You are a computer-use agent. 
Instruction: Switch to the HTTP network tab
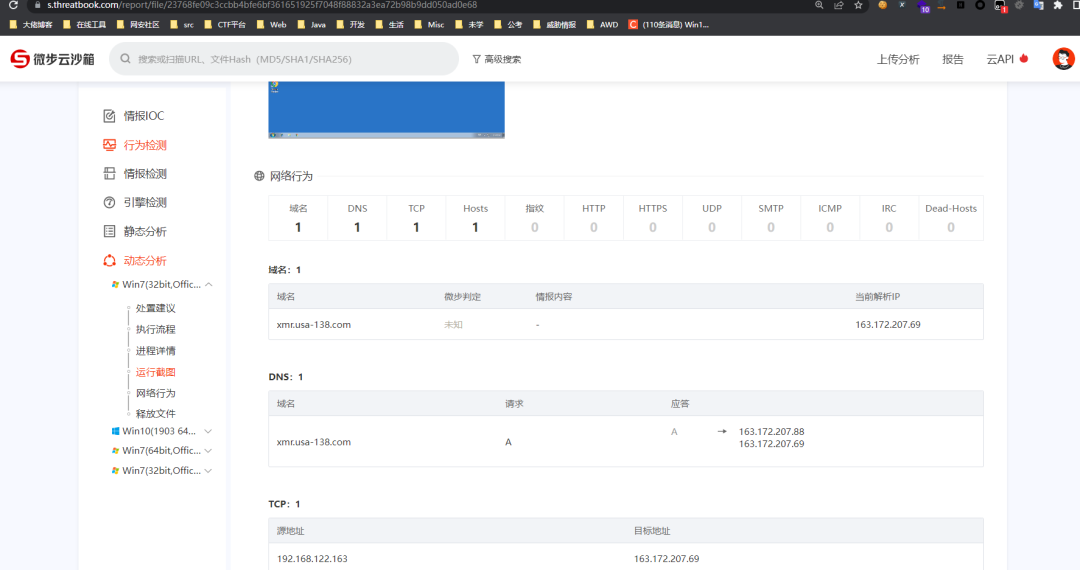click(594, 218)
